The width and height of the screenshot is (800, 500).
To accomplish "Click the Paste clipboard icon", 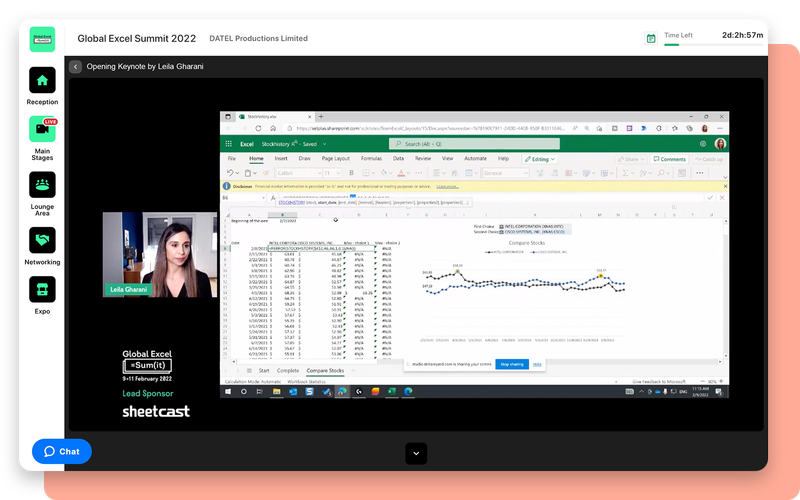I will pyautogui.click(x=247, y=173).
